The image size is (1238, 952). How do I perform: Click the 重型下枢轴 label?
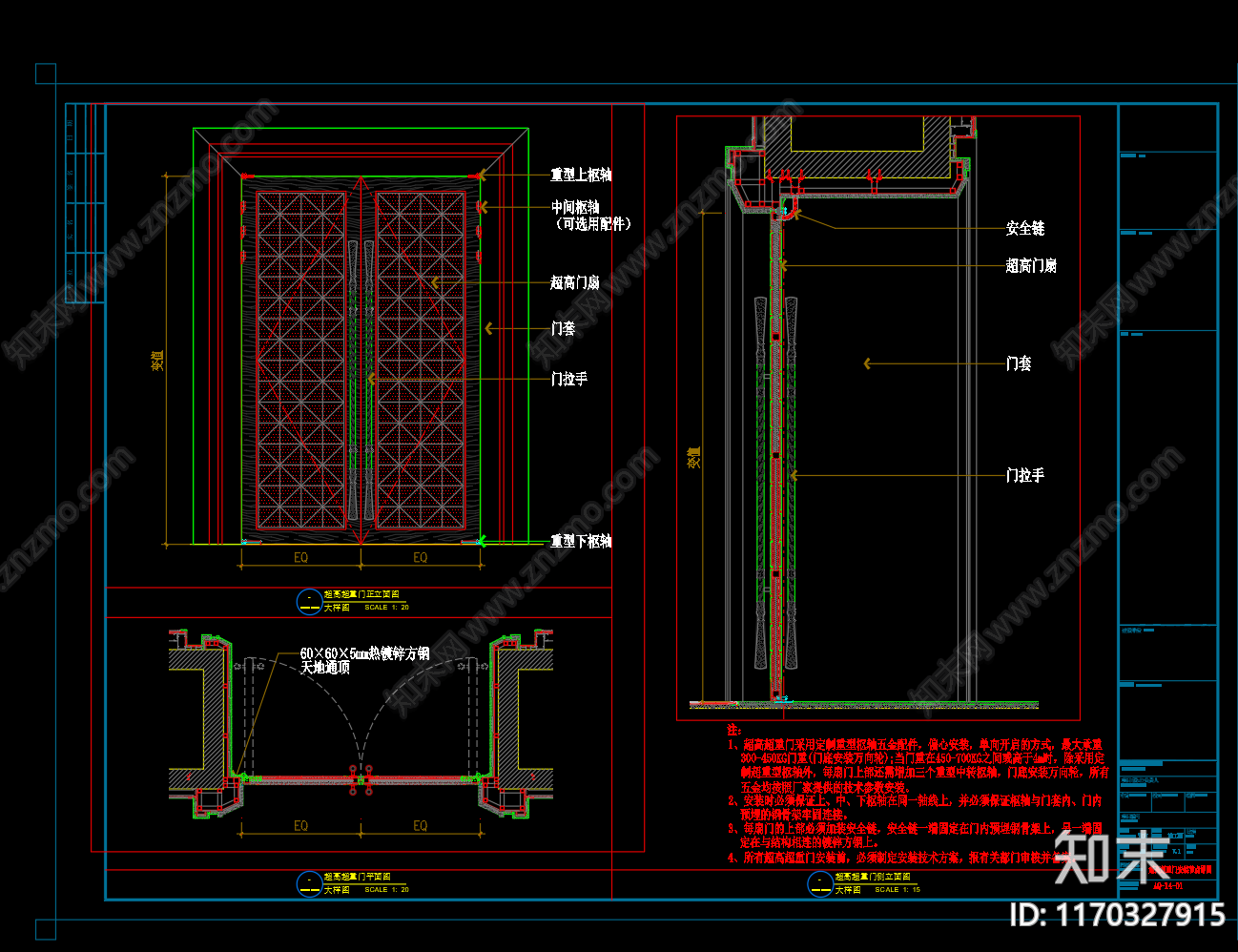coord(581,541)
